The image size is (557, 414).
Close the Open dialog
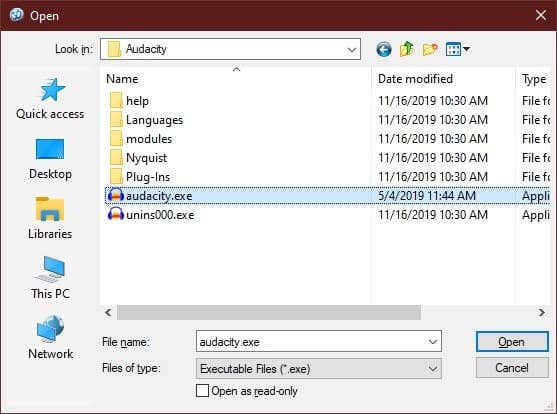tap(541, 15)
